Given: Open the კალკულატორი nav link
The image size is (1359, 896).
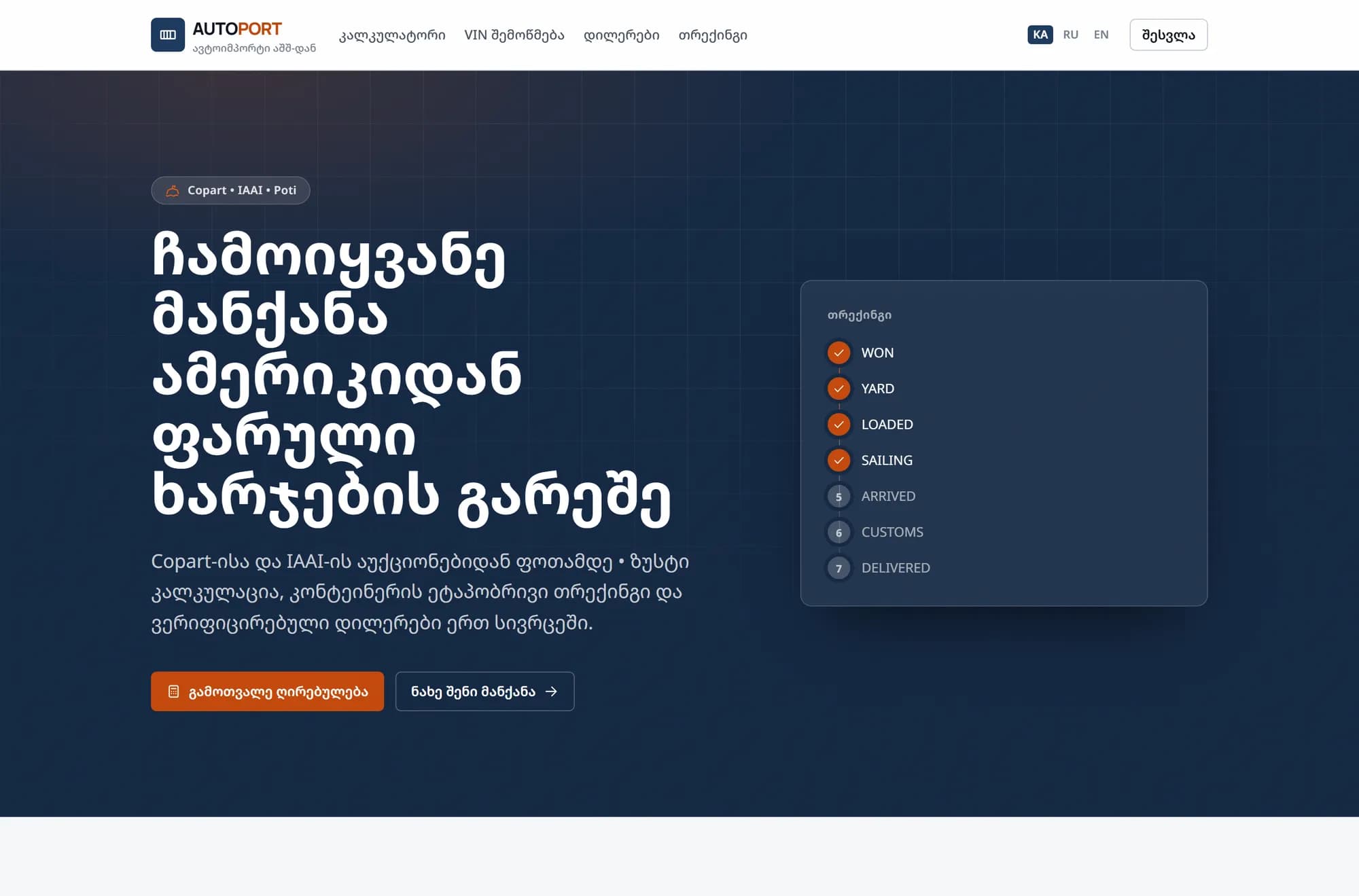Looking at the screenshot, I should tap(392, 35).
